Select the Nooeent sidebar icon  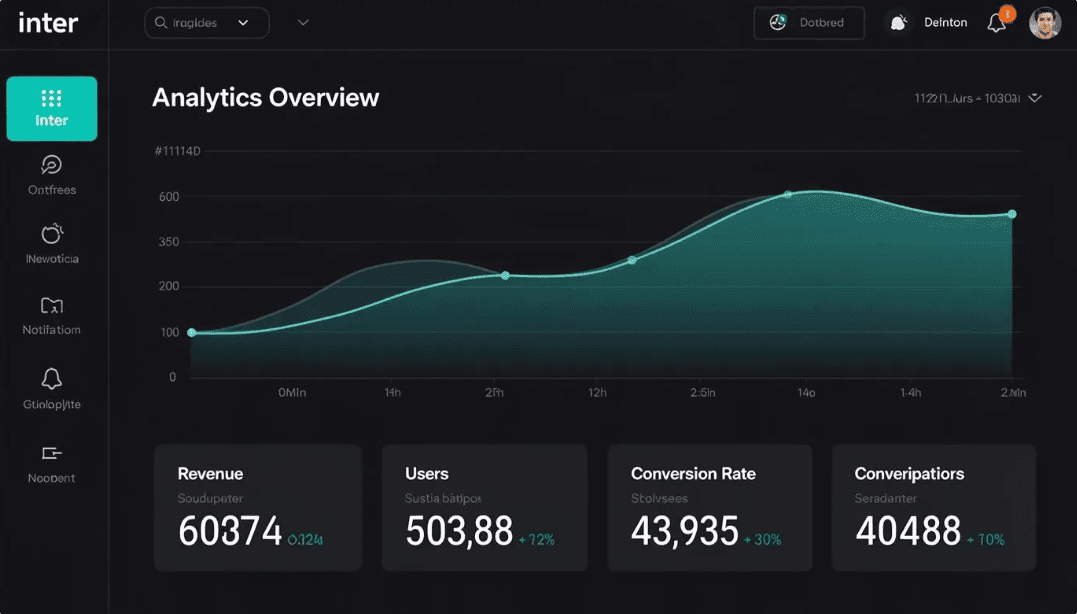click(51, 454)
